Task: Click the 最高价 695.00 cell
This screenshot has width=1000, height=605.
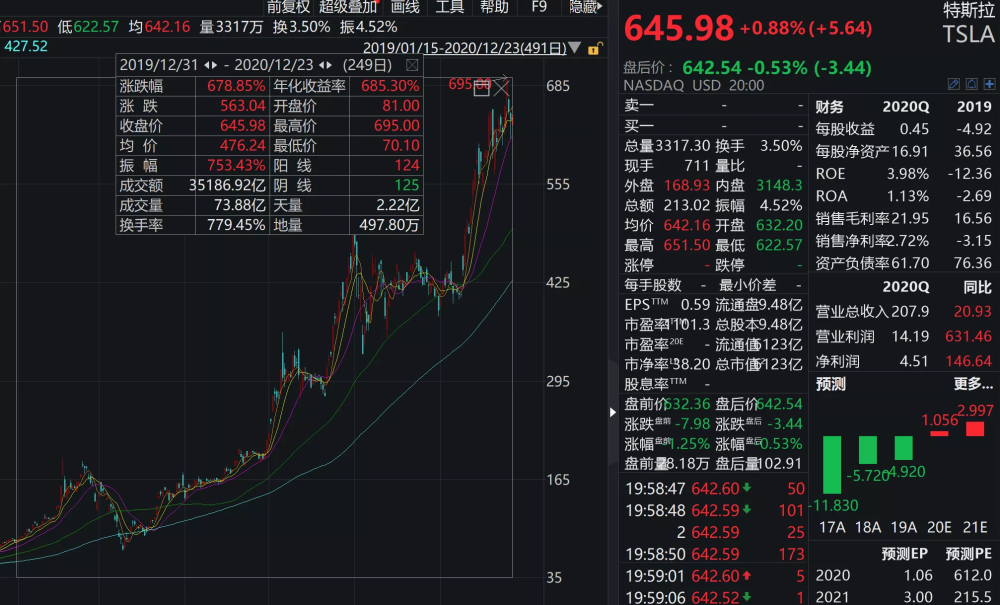Action: [x=346, y=126]
